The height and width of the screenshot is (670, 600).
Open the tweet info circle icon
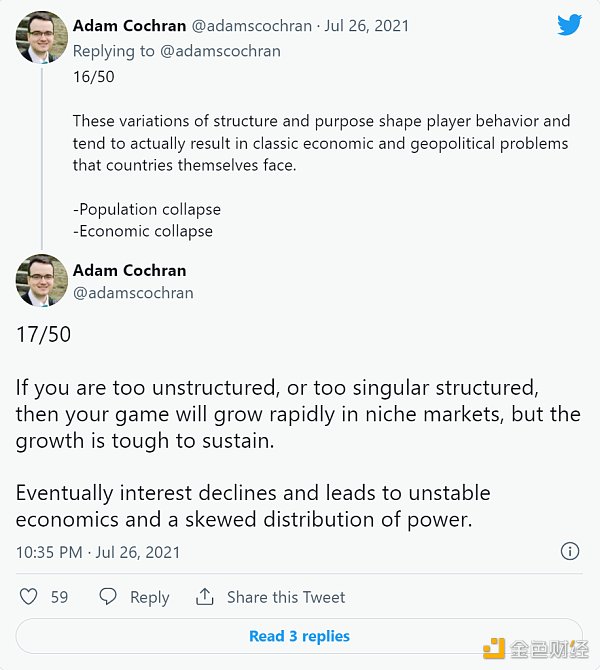(570, 551)
